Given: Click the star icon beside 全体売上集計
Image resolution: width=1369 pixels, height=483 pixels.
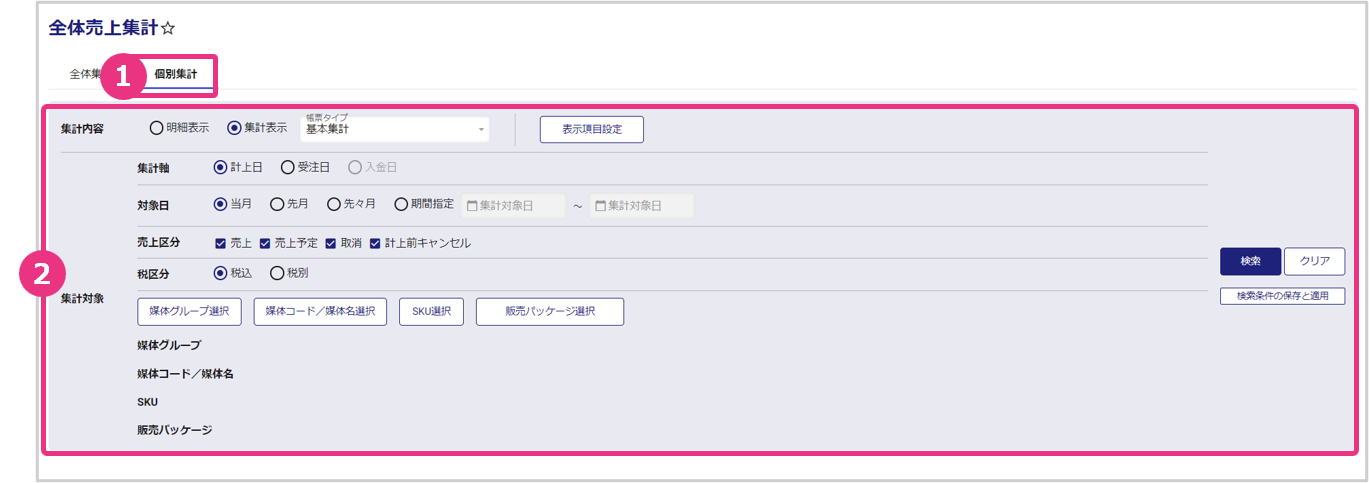Looking at the screenshot, I should (168, 29).
